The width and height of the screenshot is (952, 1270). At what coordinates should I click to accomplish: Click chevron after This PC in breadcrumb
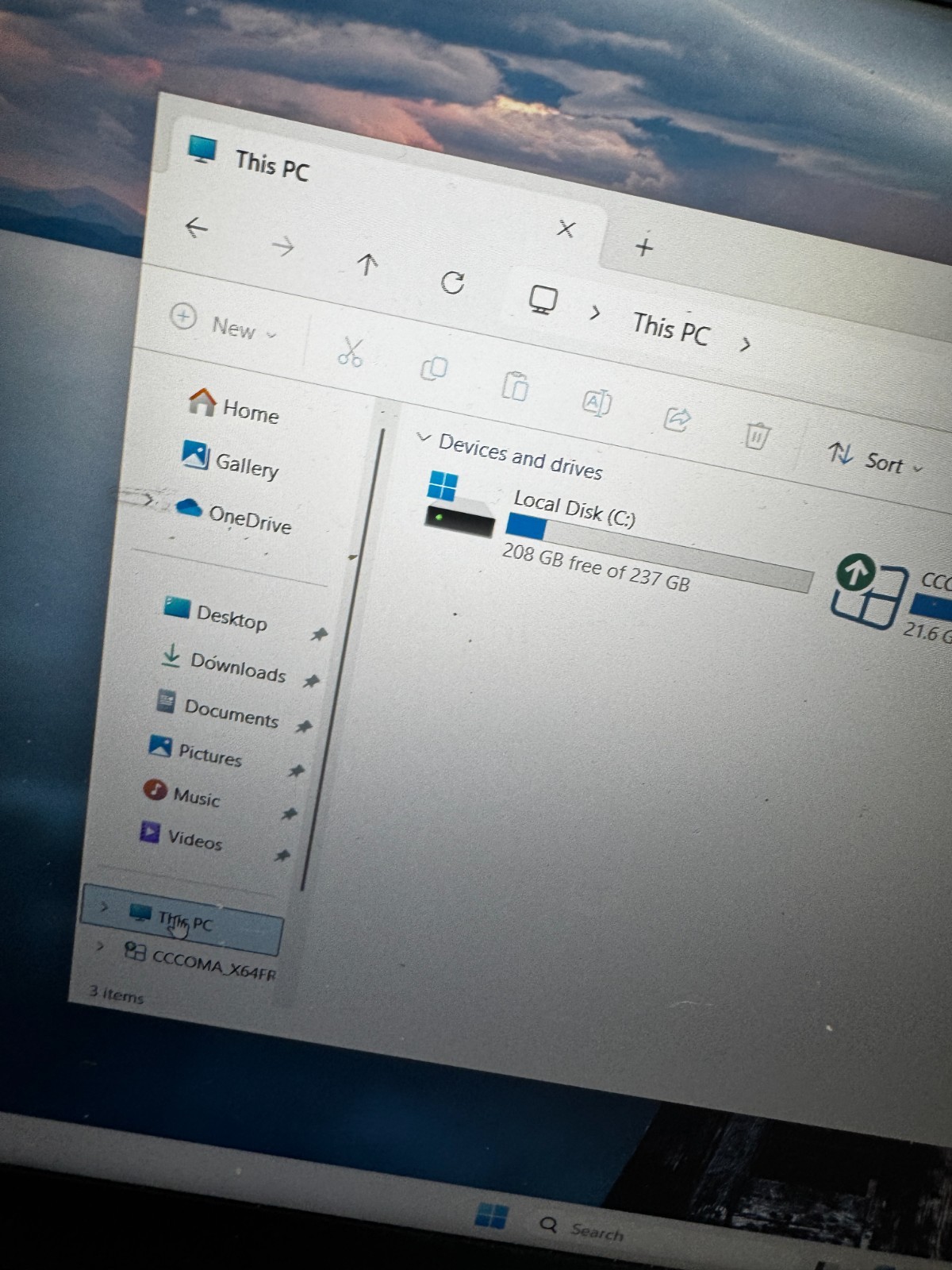click(745, 344)
